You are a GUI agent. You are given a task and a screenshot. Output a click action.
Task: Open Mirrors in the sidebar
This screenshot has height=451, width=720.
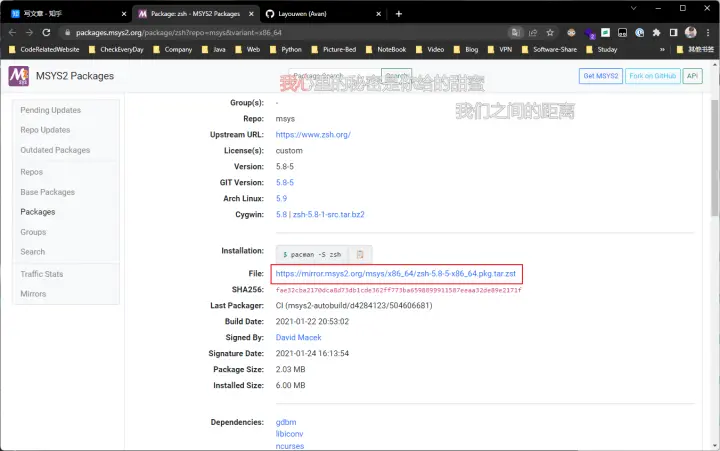tap(33, 293)
